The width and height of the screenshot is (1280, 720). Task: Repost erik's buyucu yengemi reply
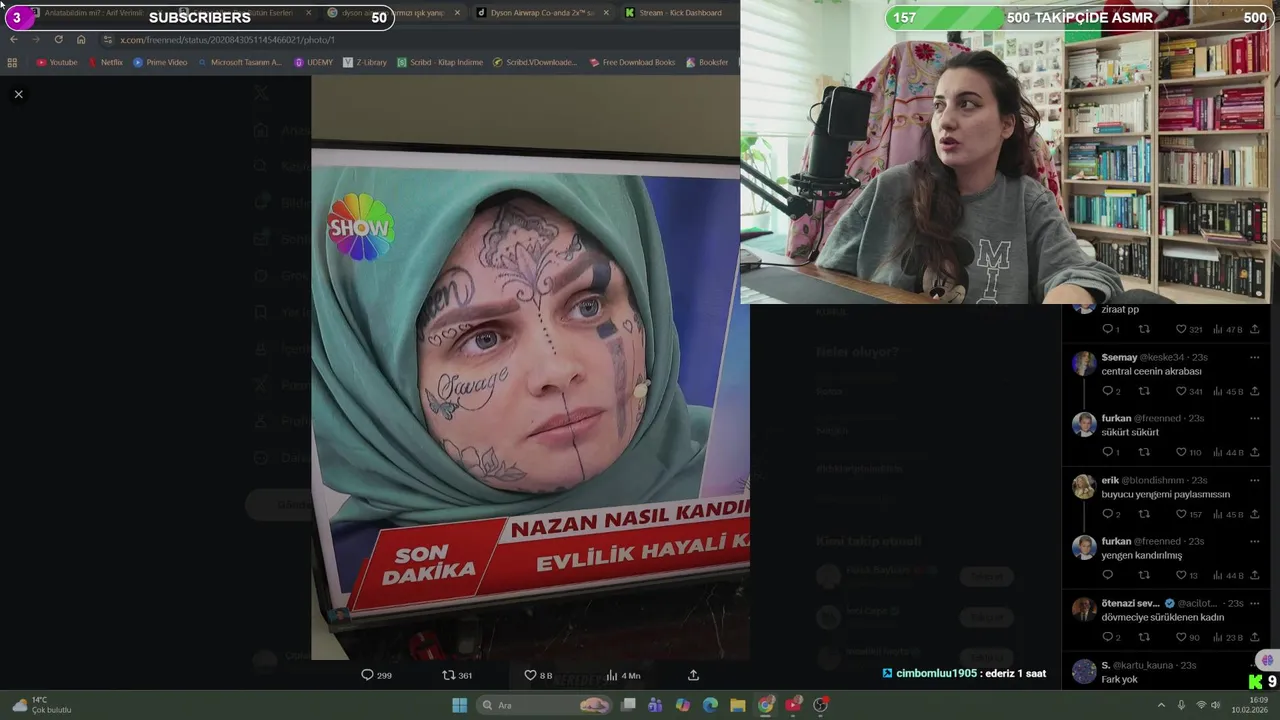point(1144,514)
